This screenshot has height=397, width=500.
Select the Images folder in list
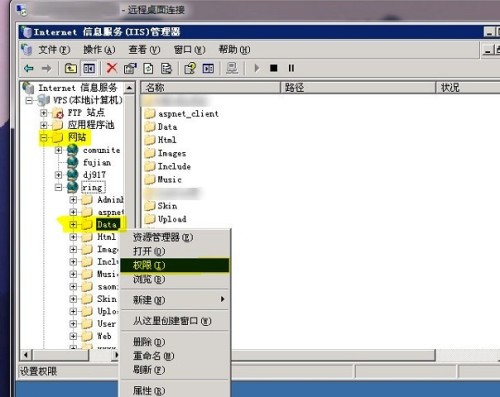coord(172,153)
